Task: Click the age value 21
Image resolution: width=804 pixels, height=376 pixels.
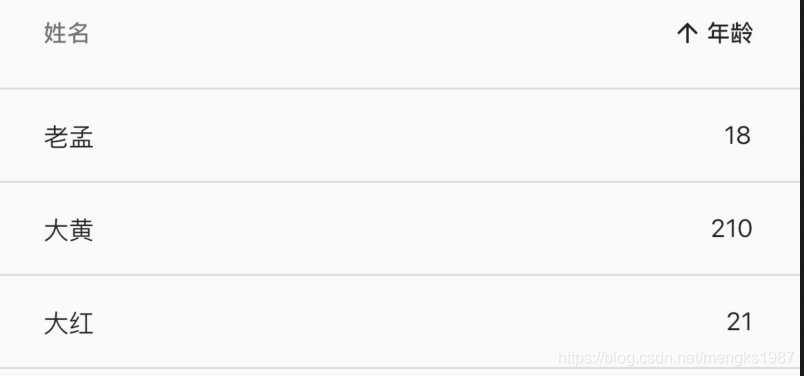Action: tap(739, 323)
